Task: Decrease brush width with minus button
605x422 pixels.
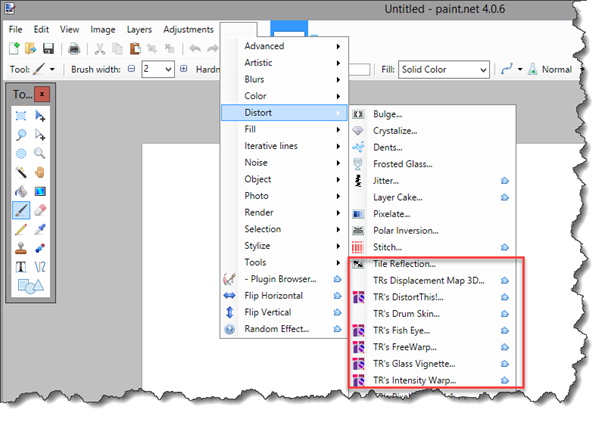Action: point(132,69)
